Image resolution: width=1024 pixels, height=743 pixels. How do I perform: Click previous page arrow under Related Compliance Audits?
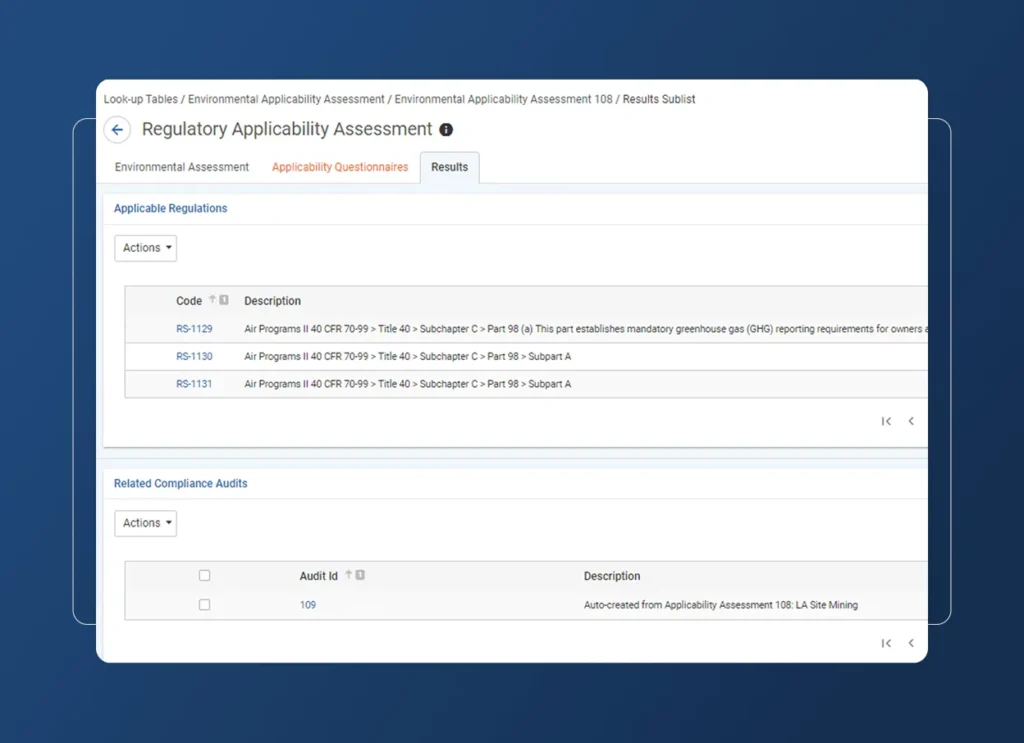[911, 643]
